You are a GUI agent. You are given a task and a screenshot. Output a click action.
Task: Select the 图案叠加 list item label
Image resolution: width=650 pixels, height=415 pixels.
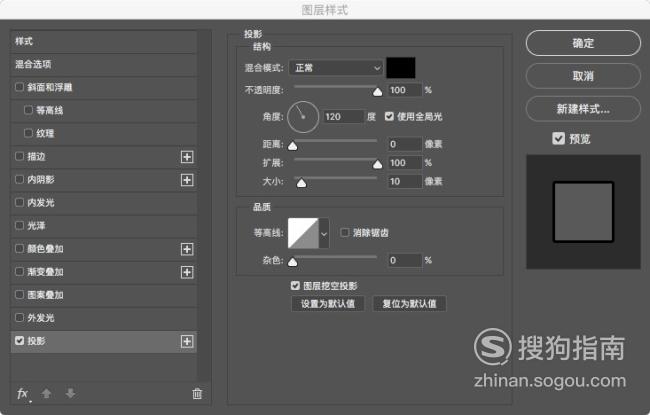[45, 295]
